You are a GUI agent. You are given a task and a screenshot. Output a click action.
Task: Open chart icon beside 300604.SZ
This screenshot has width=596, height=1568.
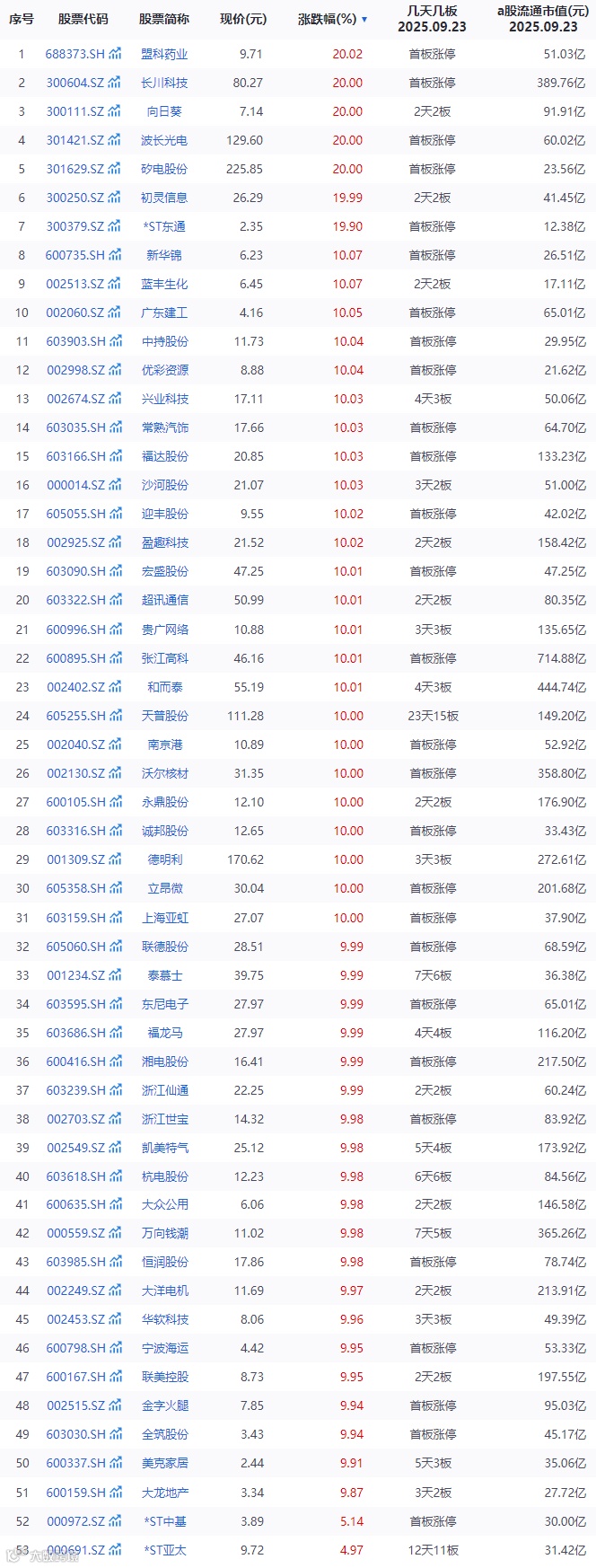[114, 83]
